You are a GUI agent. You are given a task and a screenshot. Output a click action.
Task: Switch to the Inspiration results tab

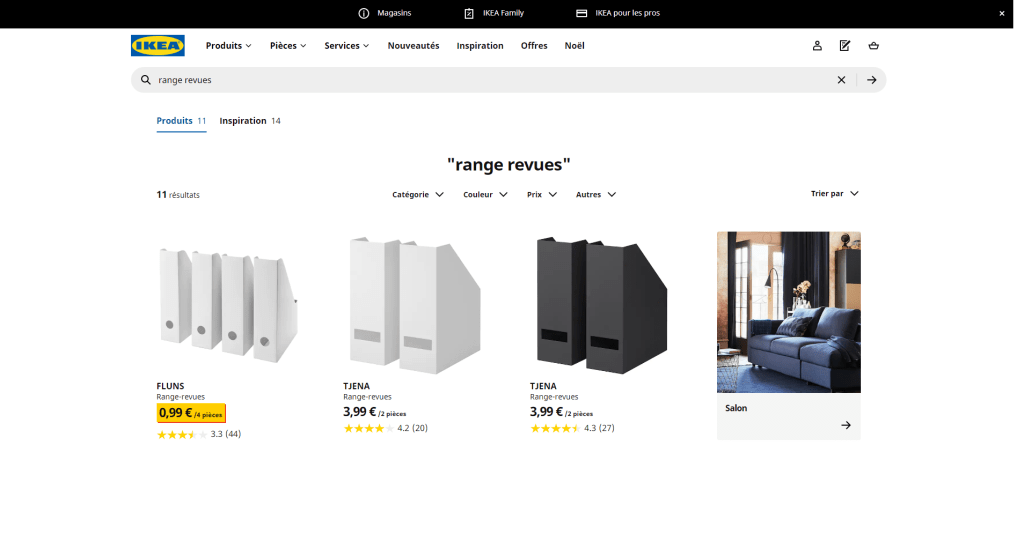pos(249,121)
